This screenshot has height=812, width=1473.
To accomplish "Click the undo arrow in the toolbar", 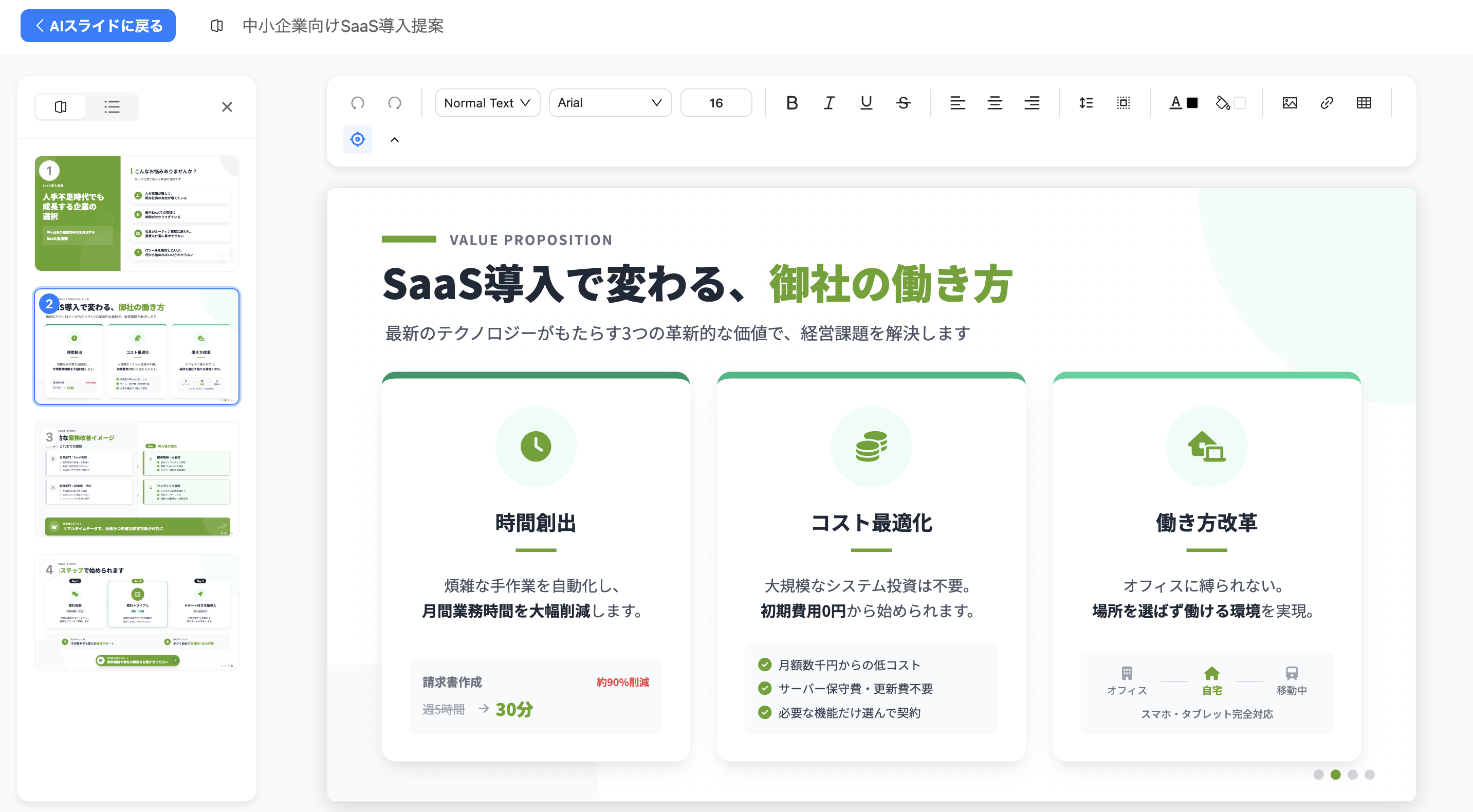I will coord(357,103).
